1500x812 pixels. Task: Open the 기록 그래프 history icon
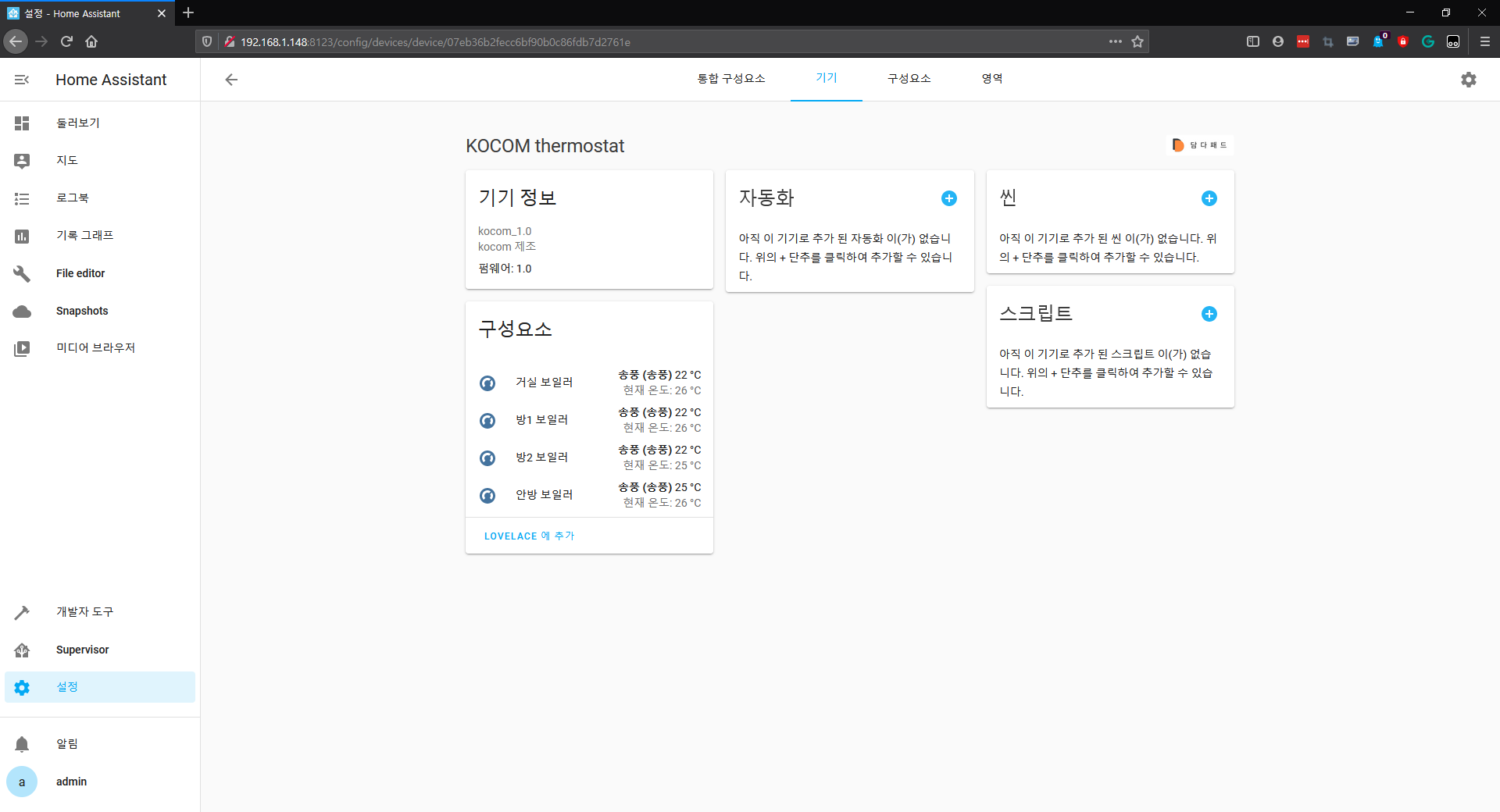[22, 236]
